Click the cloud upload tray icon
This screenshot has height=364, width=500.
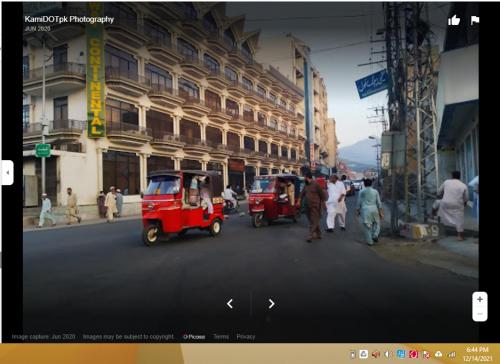click(x=438, y=354)
